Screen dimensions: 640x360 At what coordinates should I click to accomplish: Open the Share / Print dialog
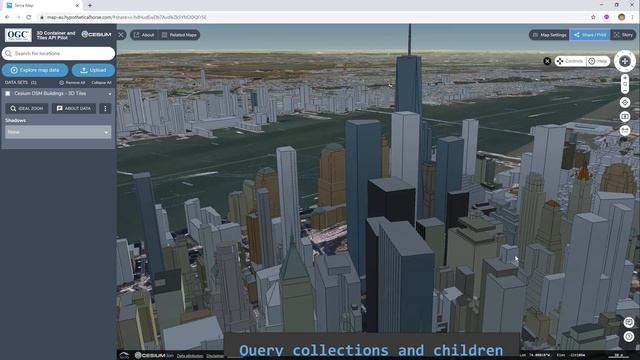(x=590, y=35)
